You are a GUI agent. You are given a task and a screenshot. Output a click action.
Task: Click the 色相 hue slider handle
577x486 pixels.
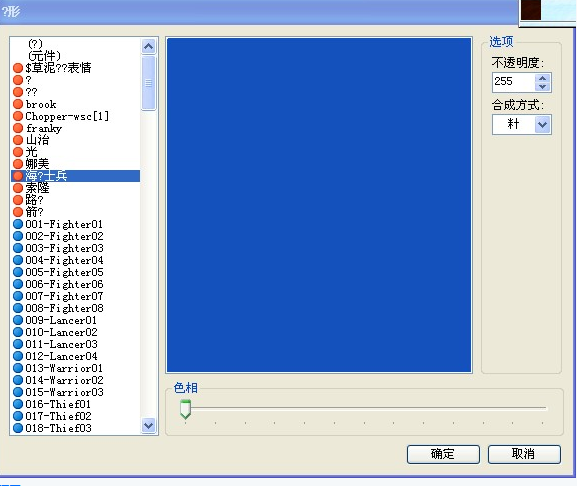pyautogui.click(x=185, y=409)
